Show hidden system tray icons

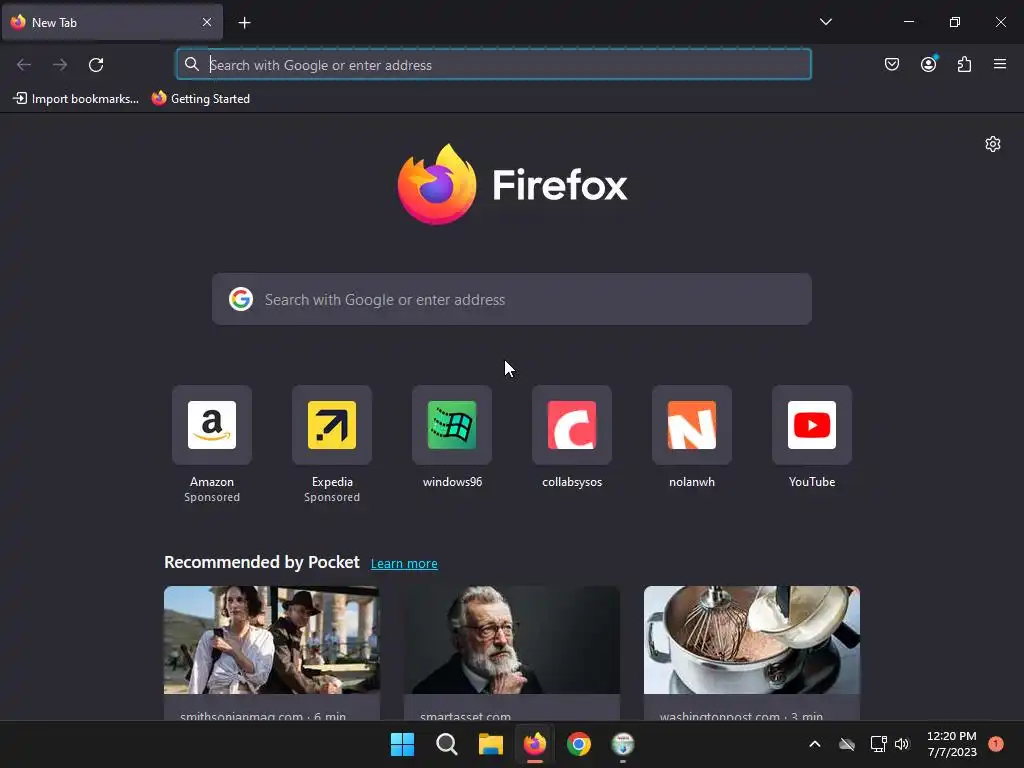[x=814, y=744]
